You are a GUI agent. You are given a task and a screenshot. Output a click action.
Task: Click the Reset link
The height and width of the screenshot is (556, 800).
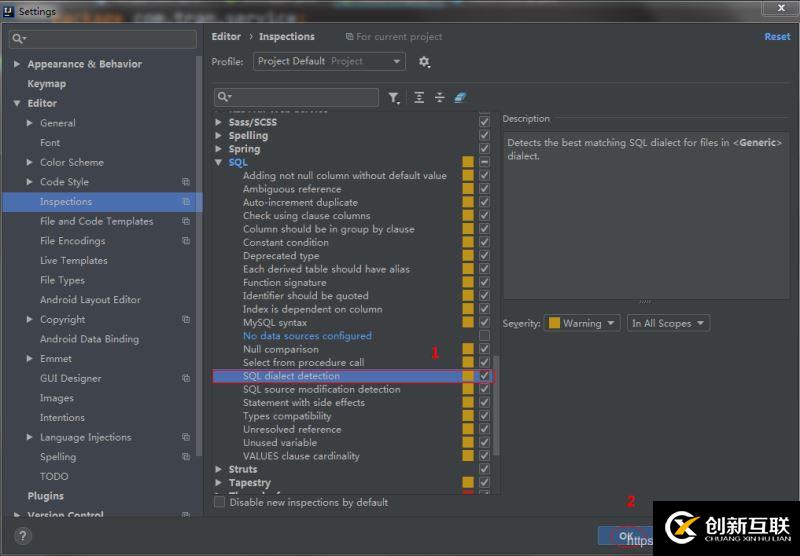click(777, 37)
